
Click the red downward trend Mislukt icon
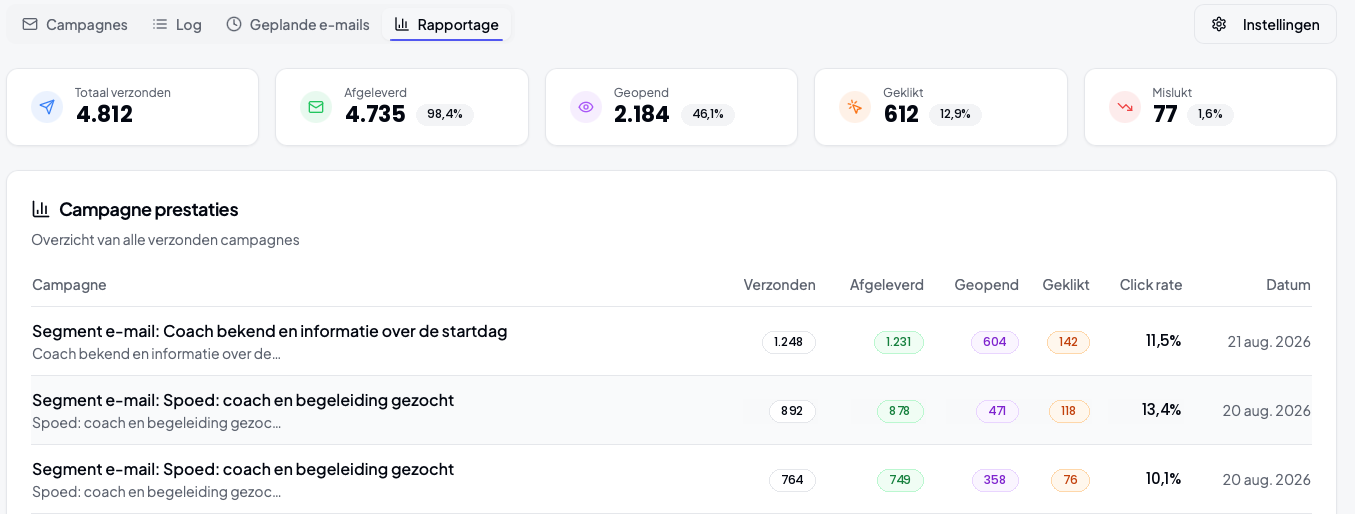point(1125,107)
